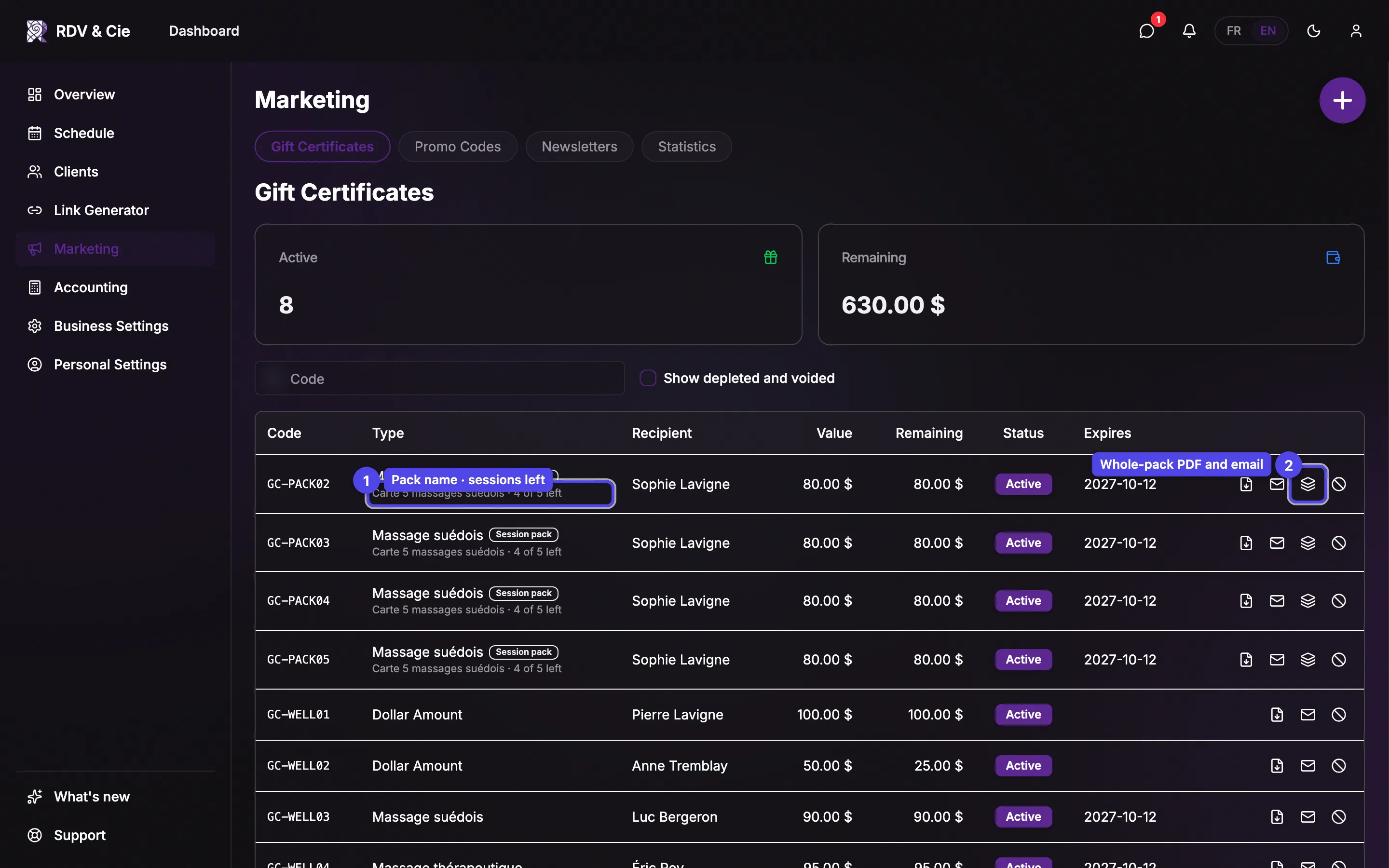Void the GC-WELL01 certificate
The height and width of the screenshot is (868, 1389).
click(1339, 714)
